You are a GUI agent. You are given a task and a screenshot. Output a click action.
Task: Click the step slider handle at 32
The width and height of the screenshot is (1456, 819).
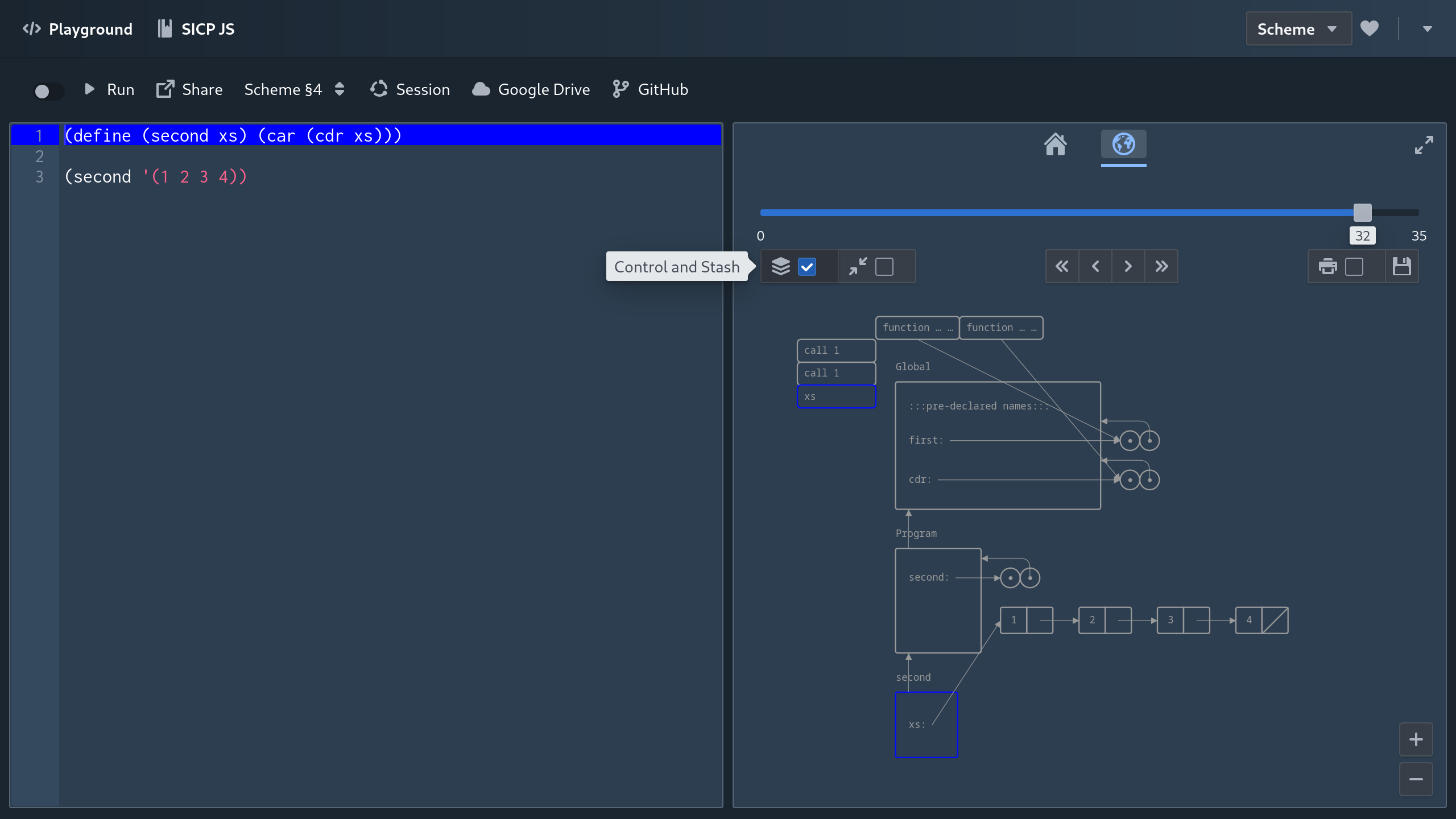click(x=1362, y=213)
